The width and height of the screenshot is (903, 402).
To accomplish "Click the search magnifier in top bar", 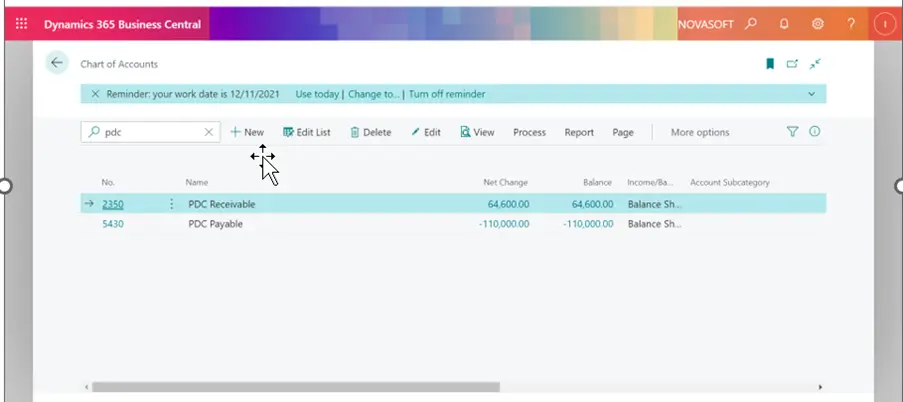I will (750, 24).
